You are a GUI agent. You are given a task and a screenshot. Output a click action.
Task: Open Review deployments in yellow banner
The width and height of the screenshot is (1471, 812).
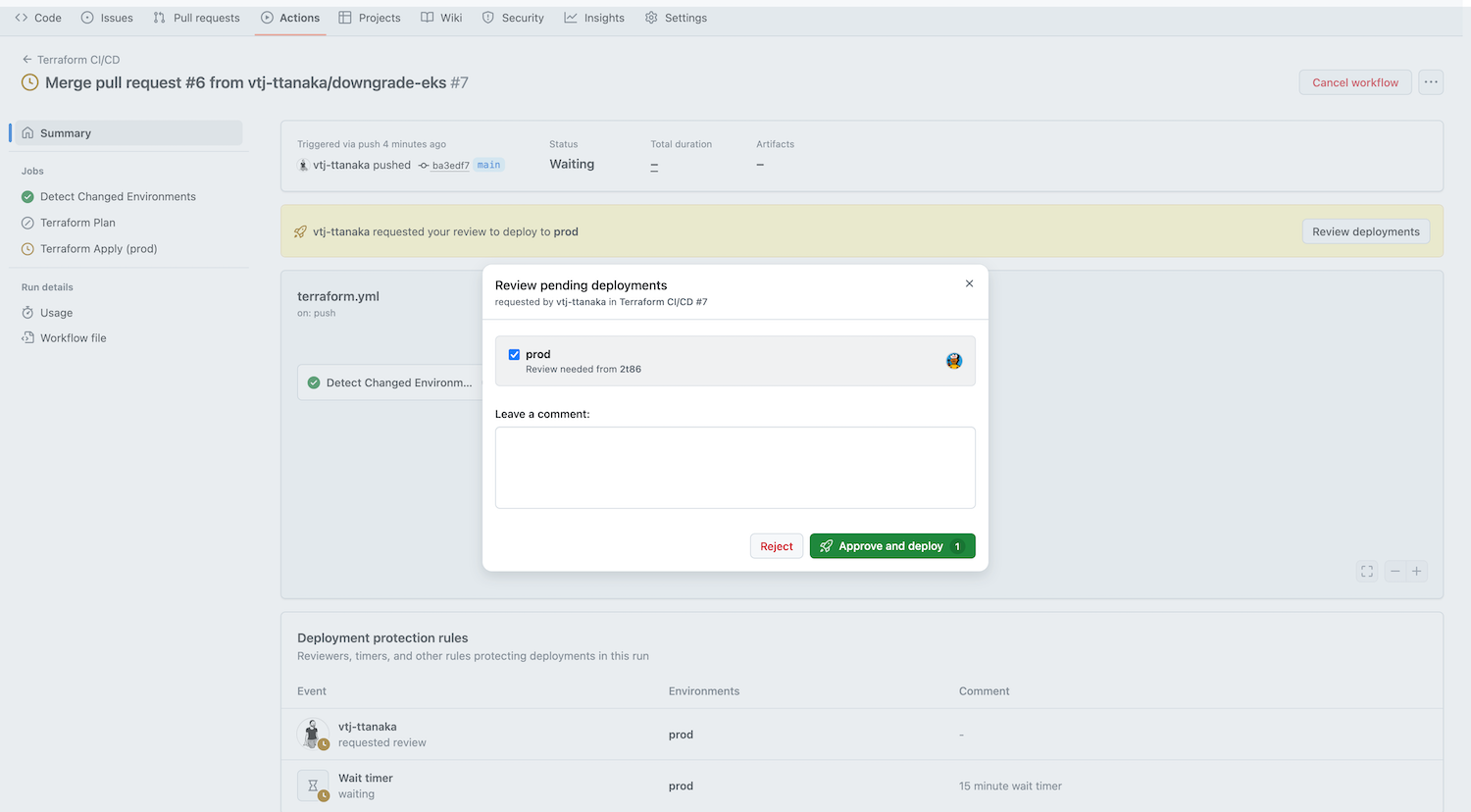pos(1365,231)
